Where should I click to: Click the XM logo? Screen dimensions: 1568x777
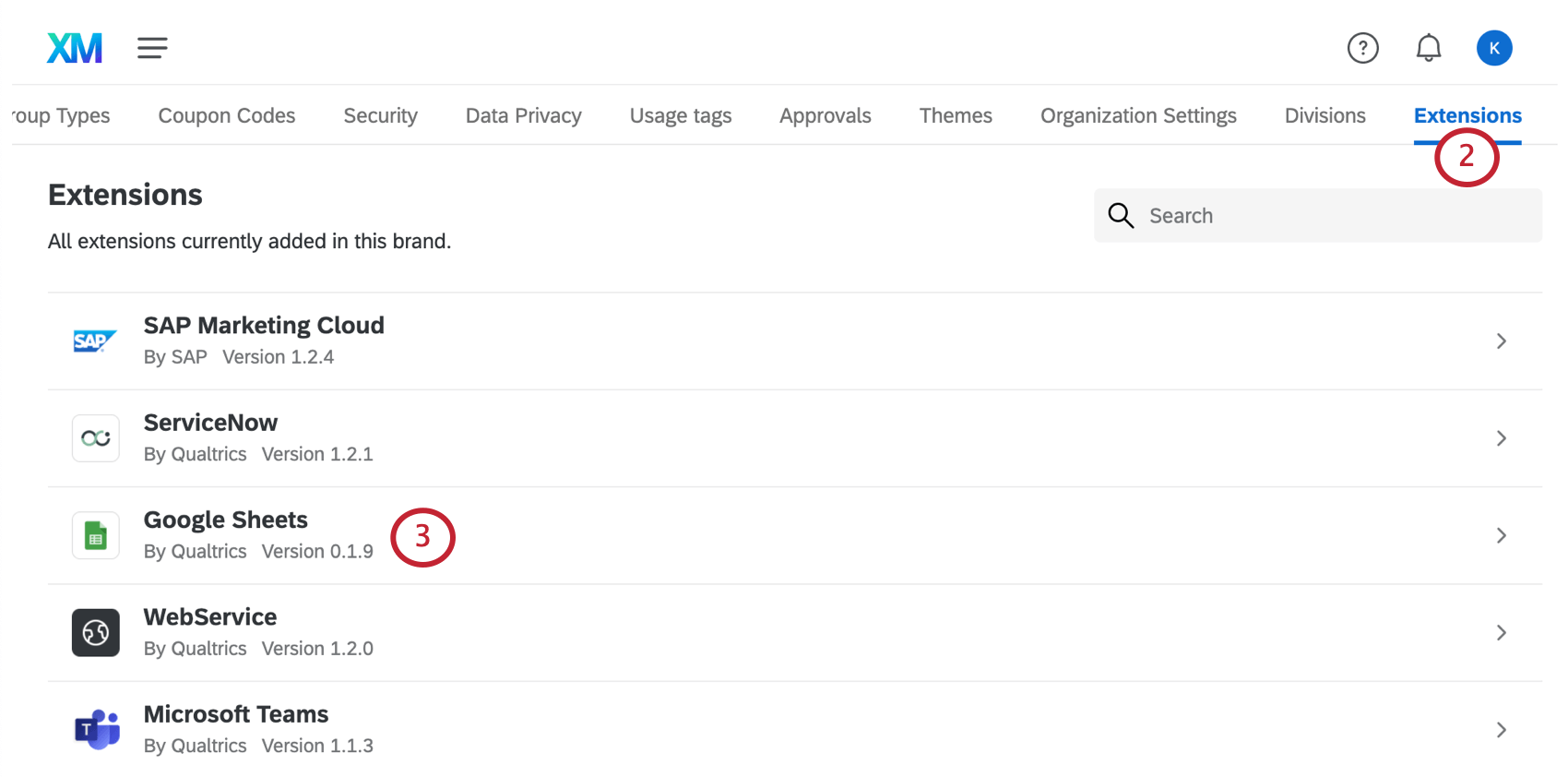(74, 48)
